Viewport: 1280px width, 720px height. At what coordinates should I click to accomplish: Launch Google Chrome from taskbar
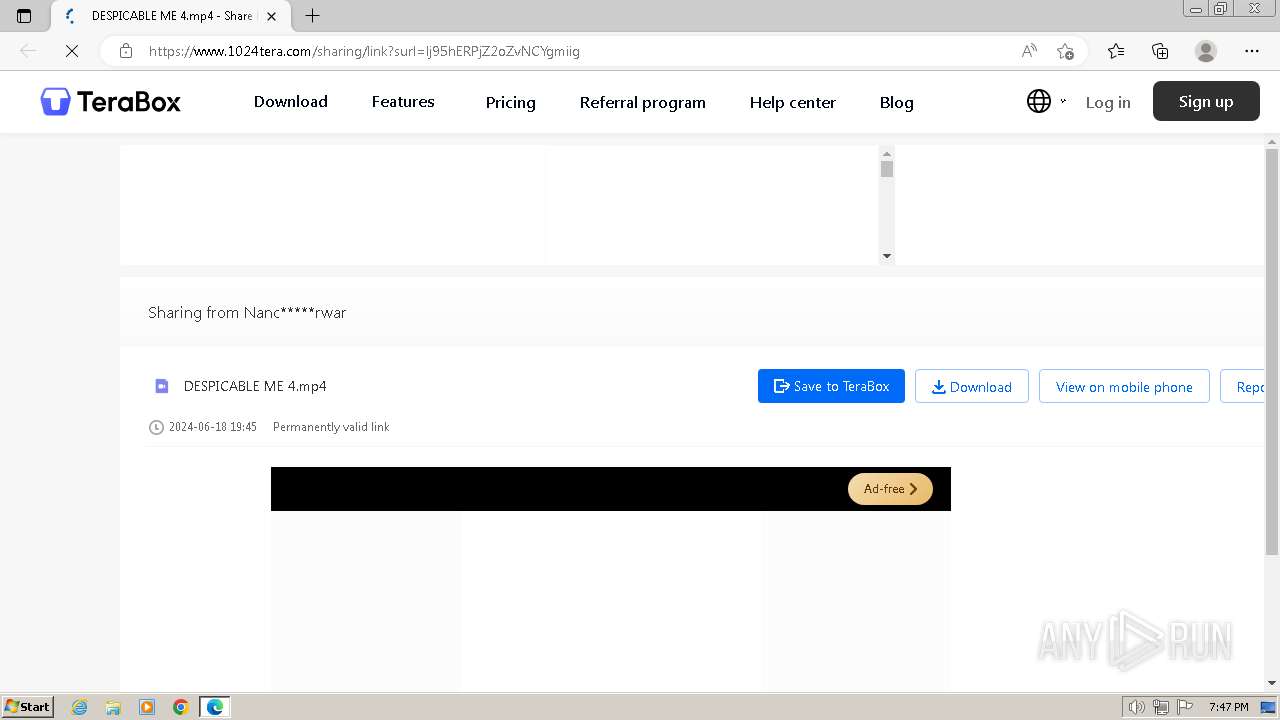tap(181, 707)
